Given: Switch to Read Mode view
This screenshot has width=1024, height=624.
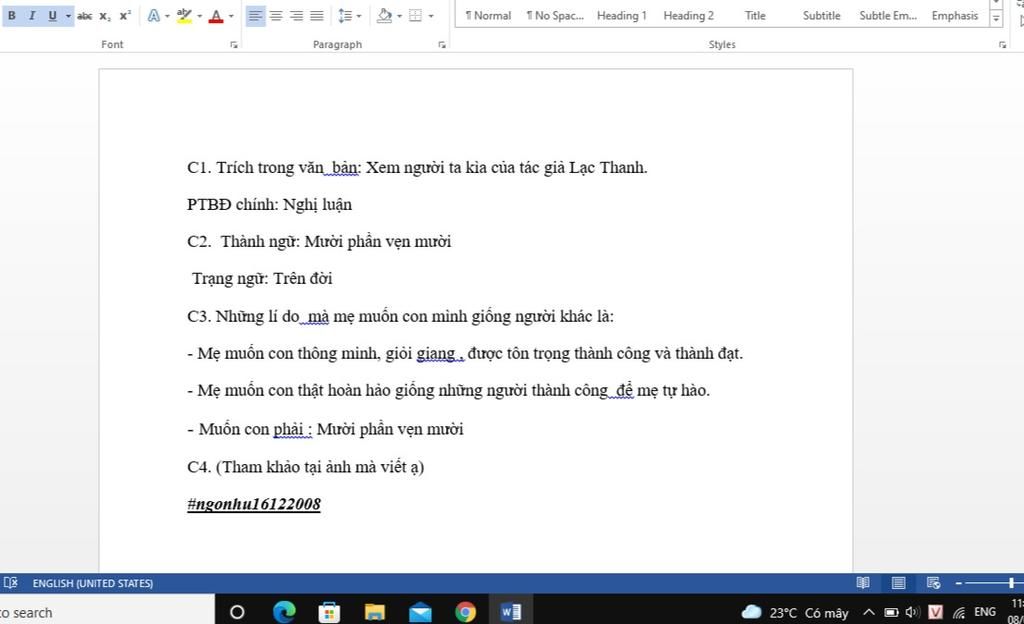Looking at the screenshot, I should pos(863,583).
